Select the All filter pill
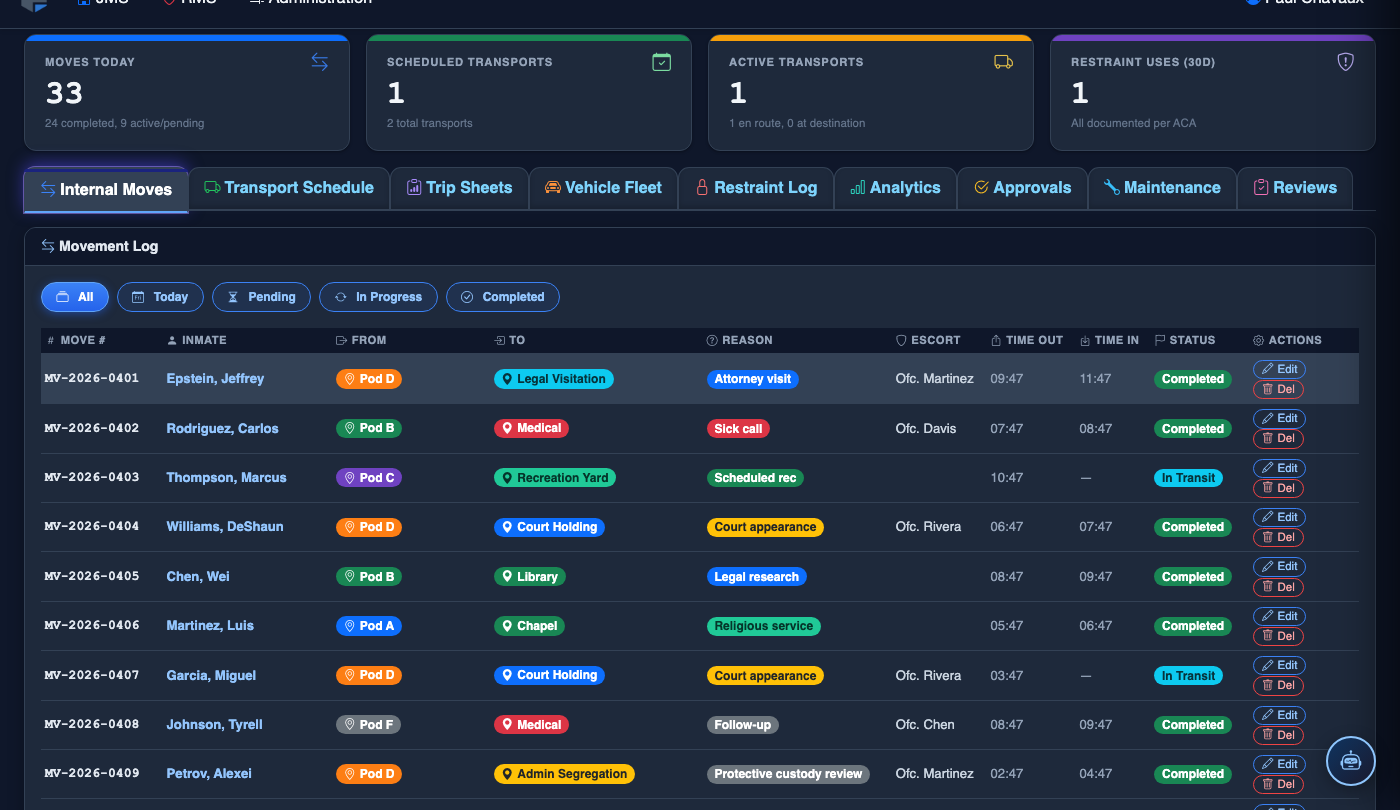Viewport: 1400px width, 810px height. click(75, 297)
